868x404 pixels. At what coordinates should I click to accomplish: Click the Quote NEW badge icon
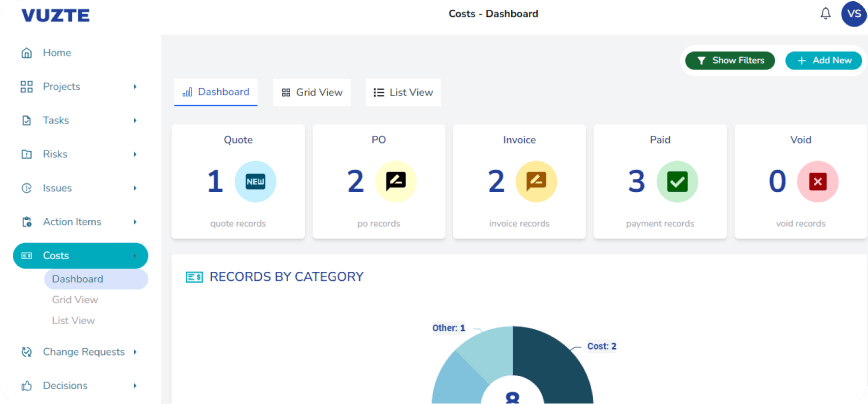[255, 181]
